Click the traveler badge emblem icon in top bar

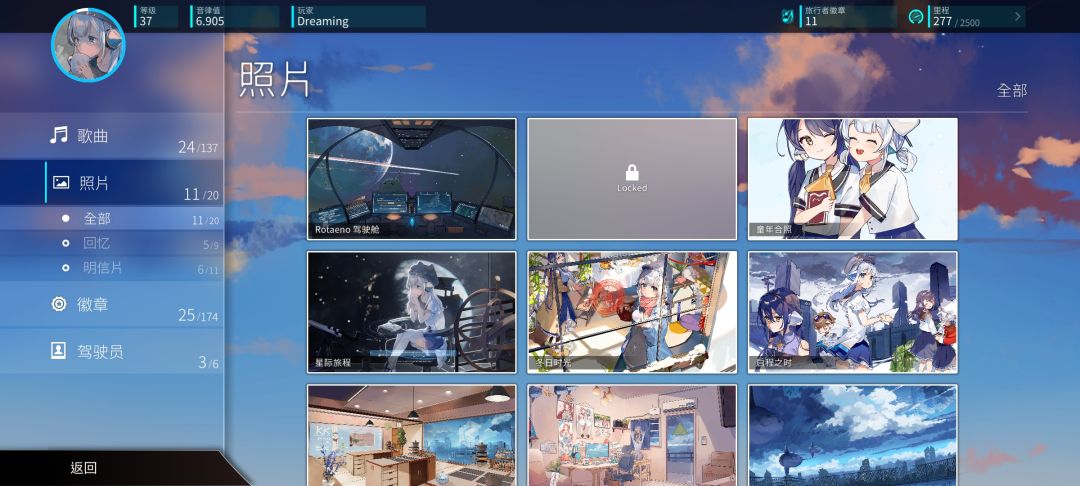point(788,16)
